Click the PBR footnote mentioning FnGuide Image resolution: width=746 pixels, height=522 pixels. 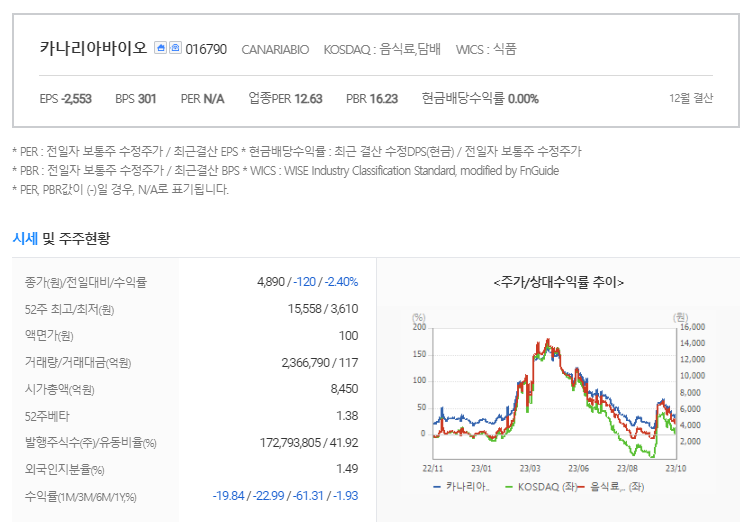285,171
